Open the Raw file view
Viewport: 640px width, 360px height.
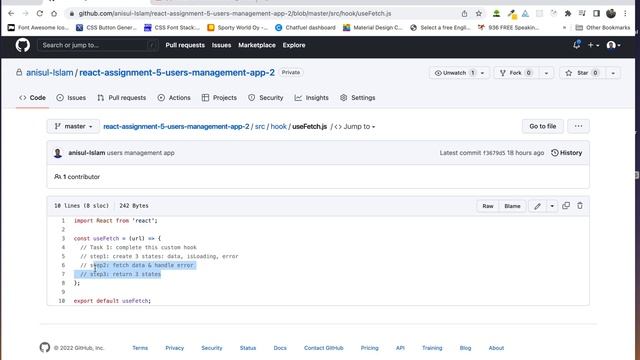click(488, 206)
